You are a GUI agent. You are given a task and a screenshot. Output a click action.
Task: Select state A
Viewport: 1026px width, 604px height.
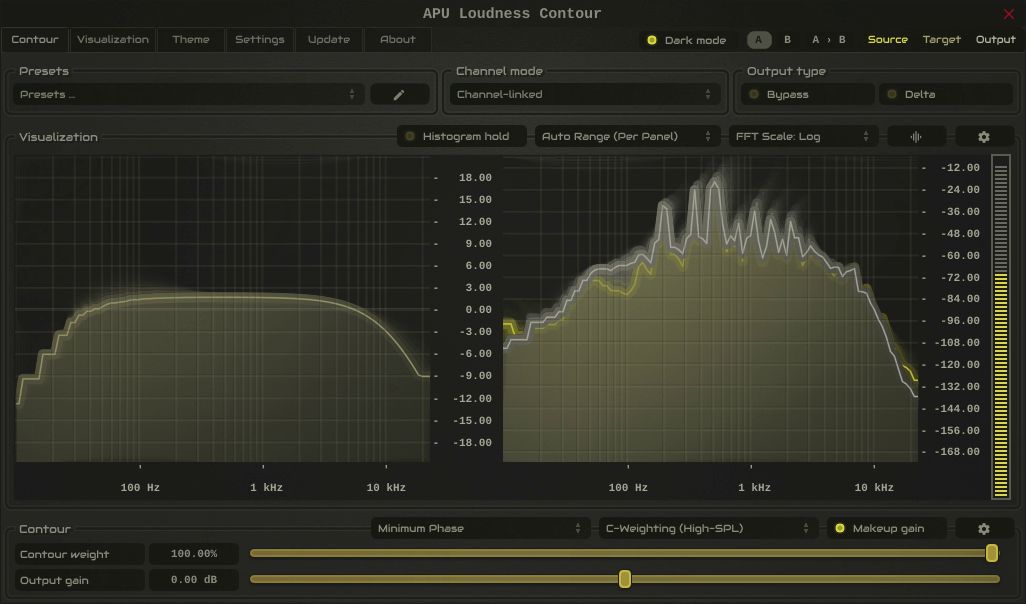click(x=759, y=40)
